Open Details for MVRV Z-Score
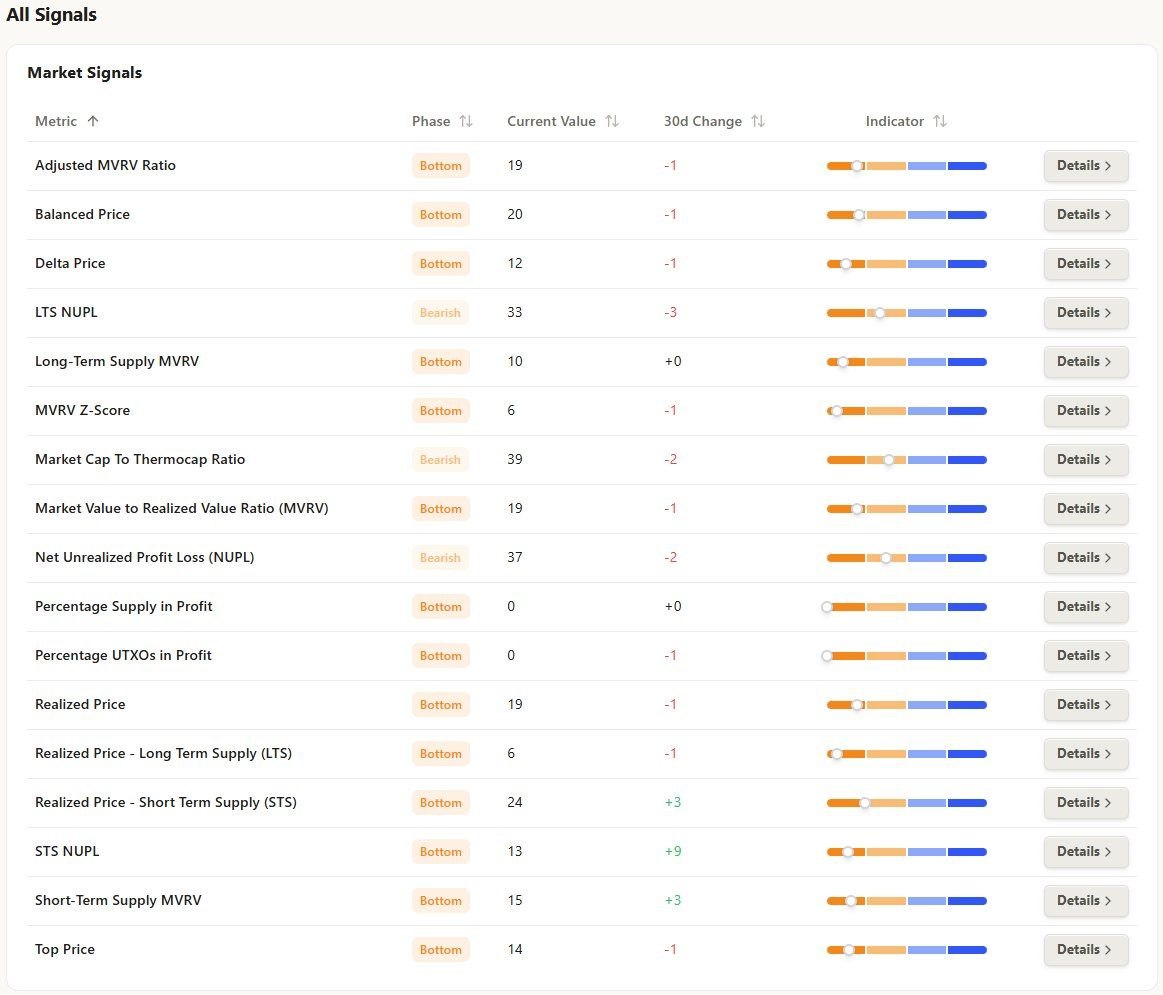Viewport: 1163px width, 995px height. pos(1086,410)
